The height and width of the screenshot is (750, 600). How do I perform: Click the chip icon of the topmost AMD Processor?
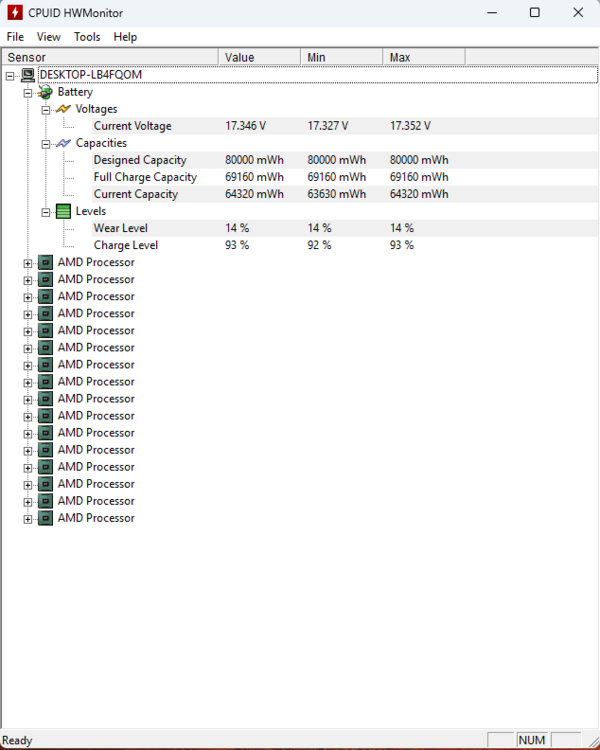click(45, 262)
